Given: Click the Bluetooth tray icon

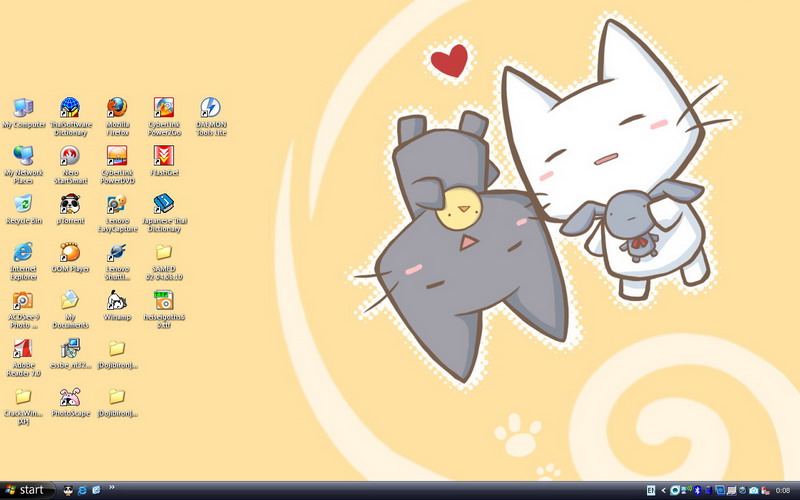Looking at the screenshot, I should pos(697,490).
